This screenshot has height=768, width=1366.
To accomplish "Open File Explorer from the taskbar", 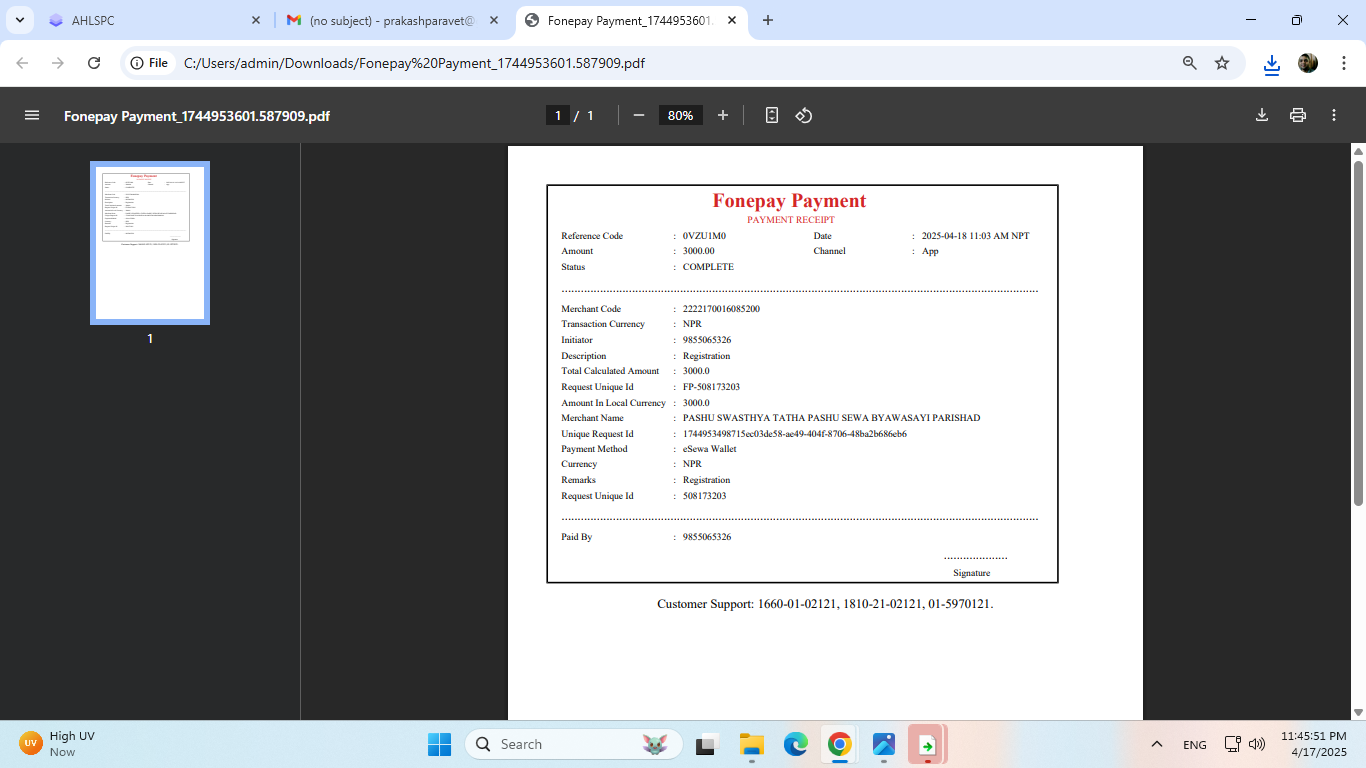I will point(751,744).
